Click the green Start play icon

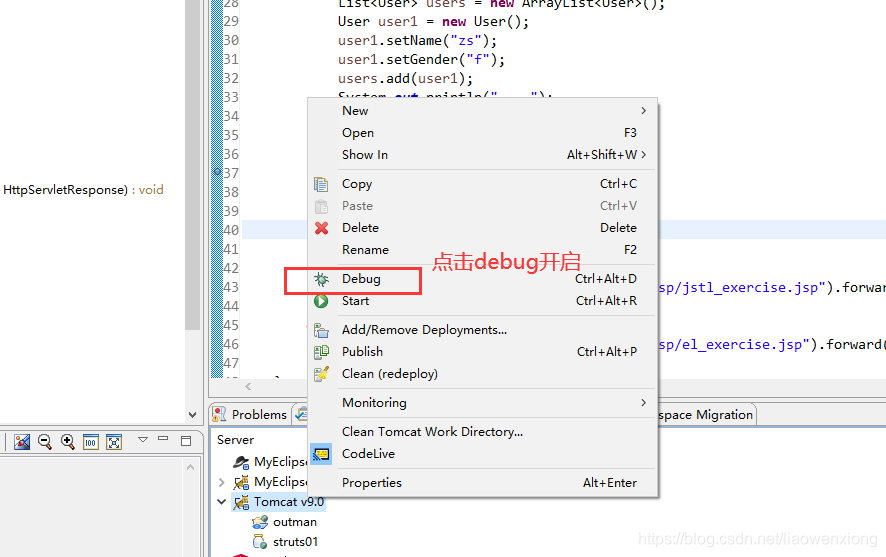(x=321, y=301)
